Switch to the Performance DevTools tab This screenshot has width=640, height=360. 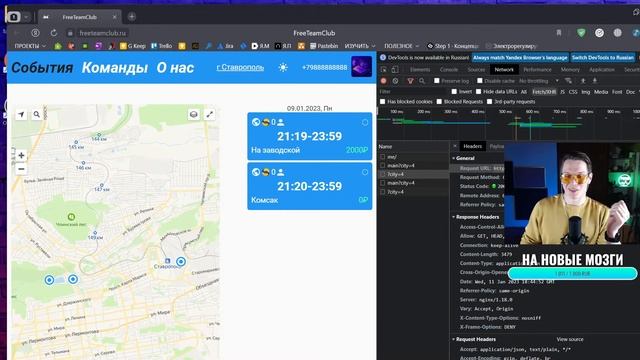pos(537,70)
